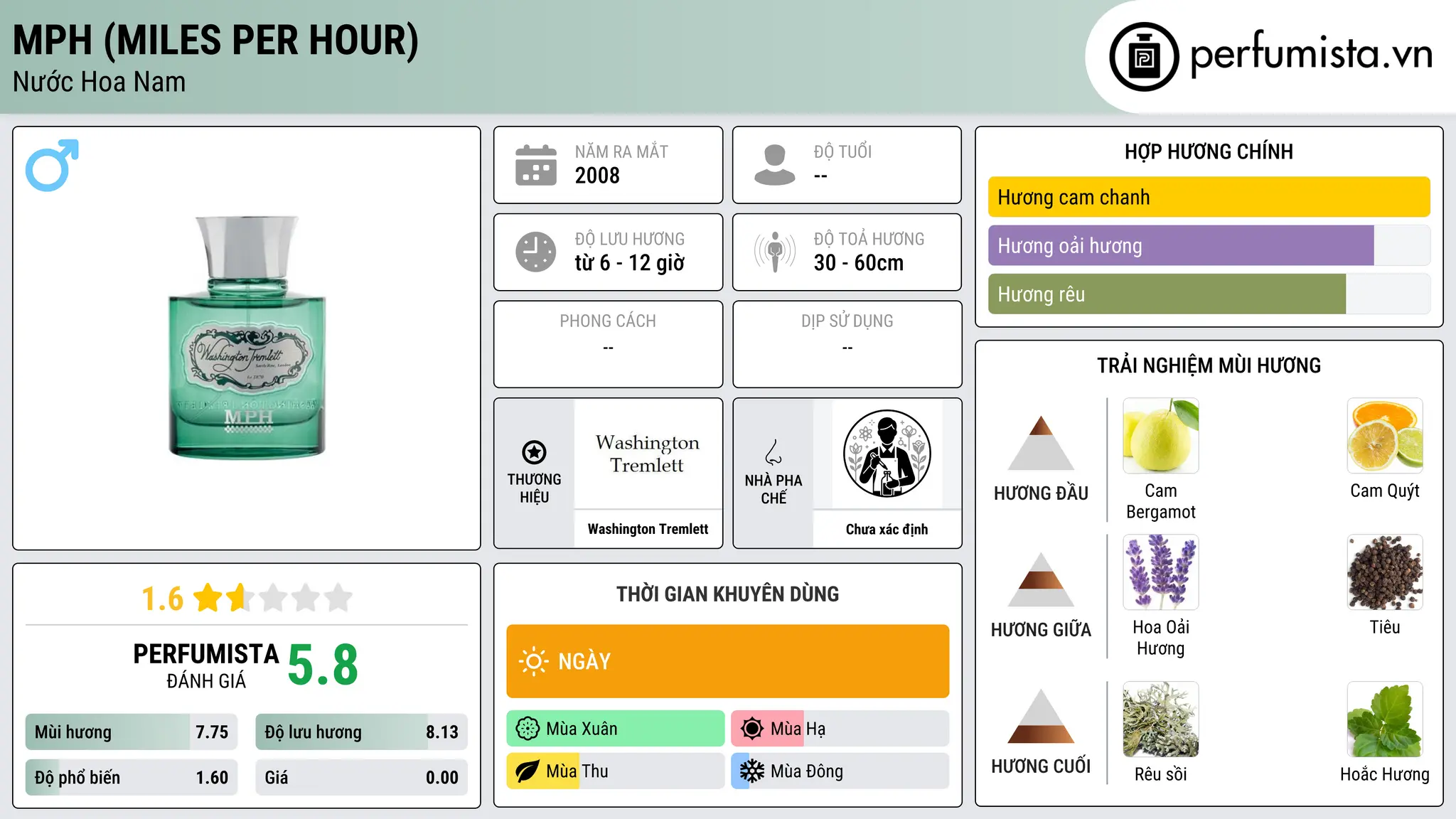The width and height of the screenshot is (1456, 819).
Task: Click the blue male gender symbol icon
Action: point(52,165)
